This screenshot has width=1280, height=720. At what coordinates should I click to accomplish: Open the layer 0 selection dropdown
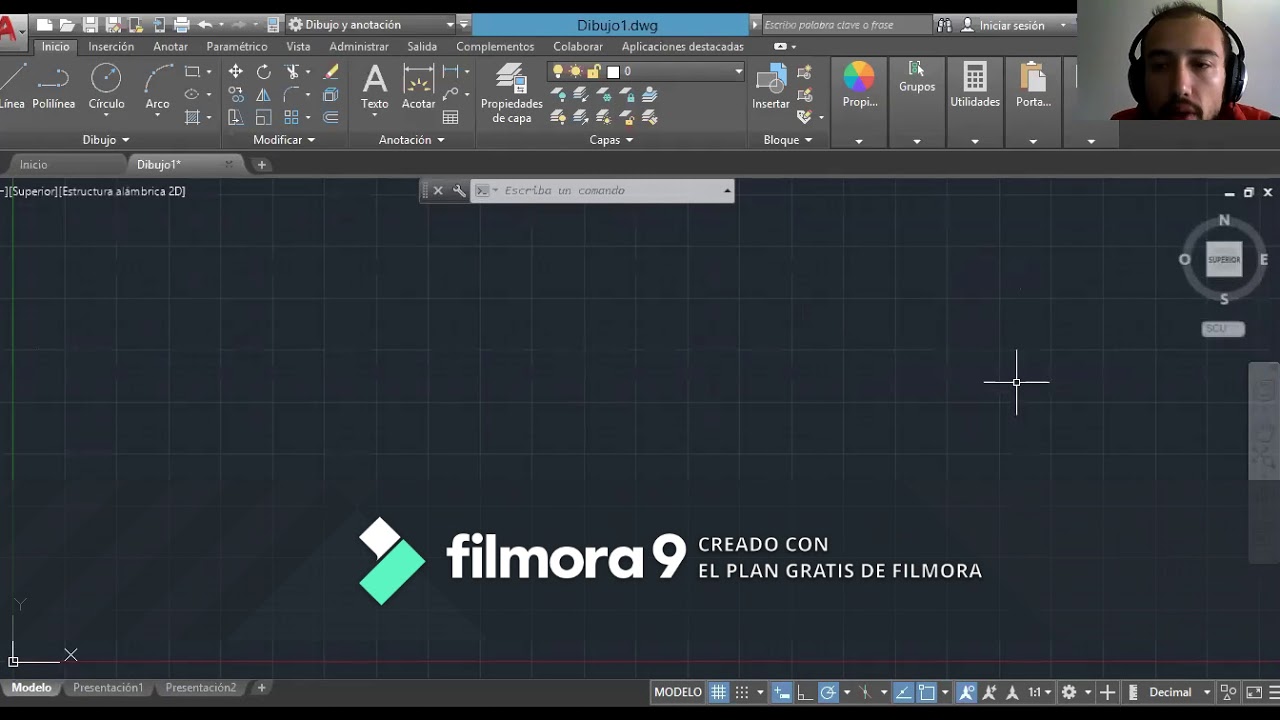pyautogui.click(x=646, y=71)
